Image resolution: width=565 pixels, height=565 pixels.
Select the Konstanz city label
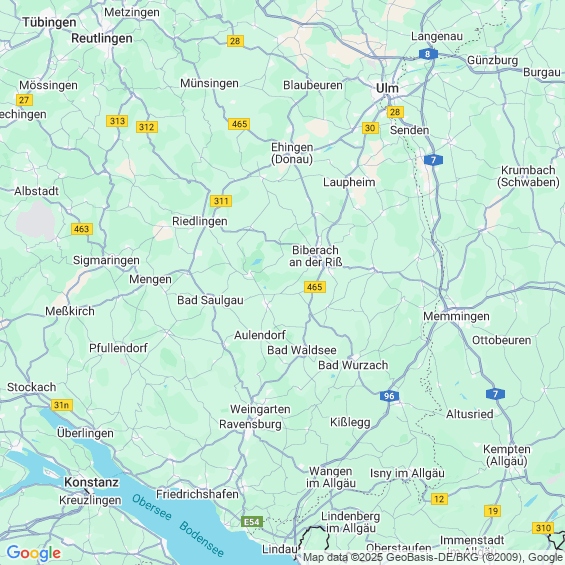91,482
